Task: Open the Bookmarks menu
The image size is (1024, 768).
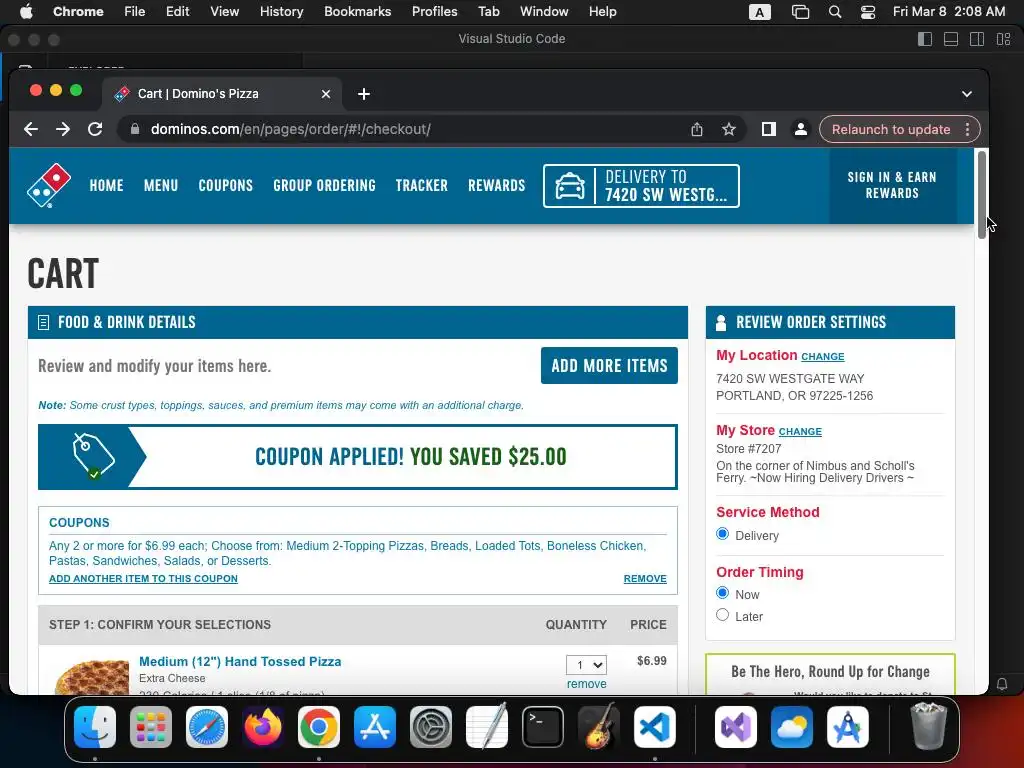Action: [x=357, y=12]
